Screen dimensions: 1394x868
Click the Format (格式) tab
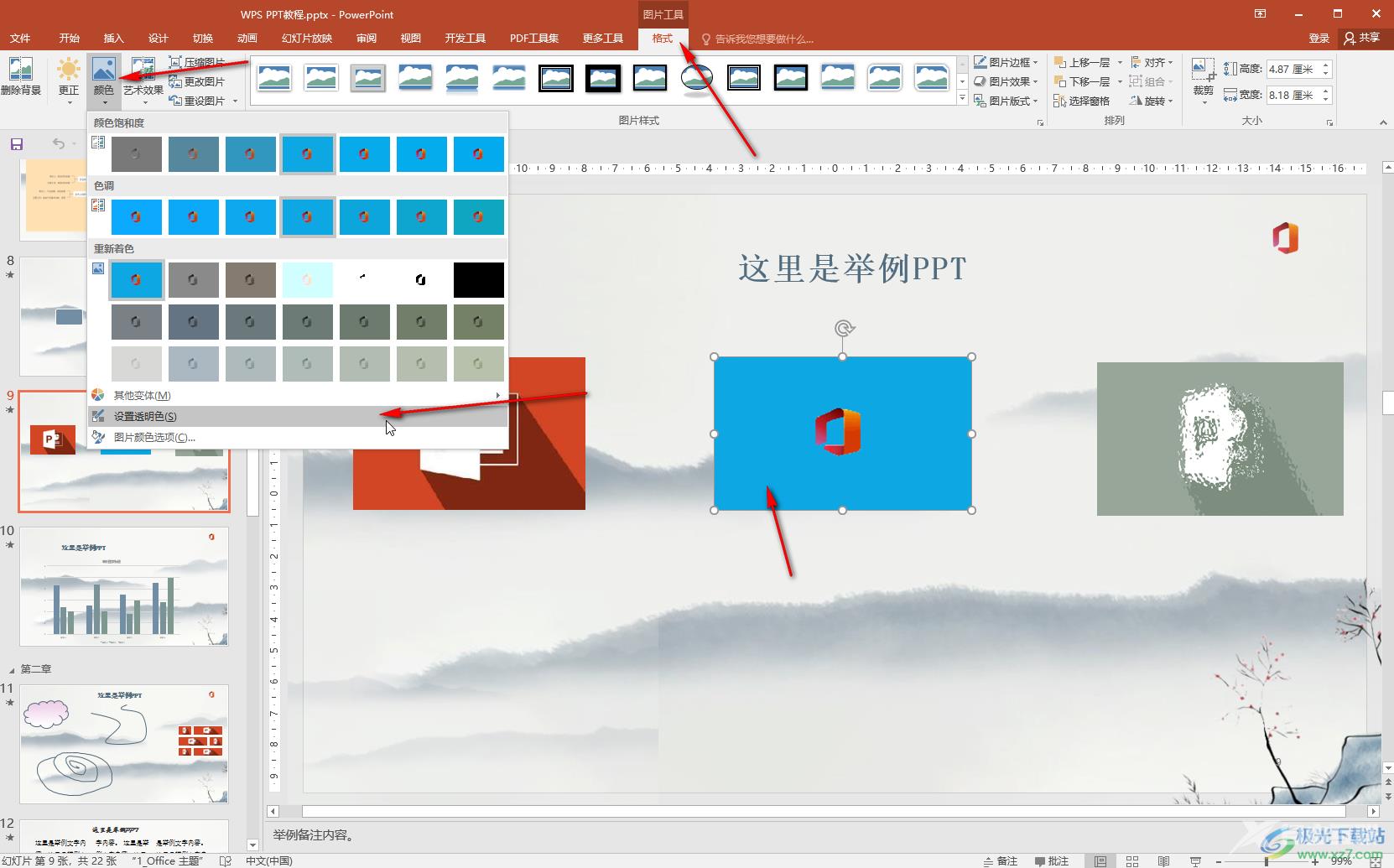[x=663, y=39]
